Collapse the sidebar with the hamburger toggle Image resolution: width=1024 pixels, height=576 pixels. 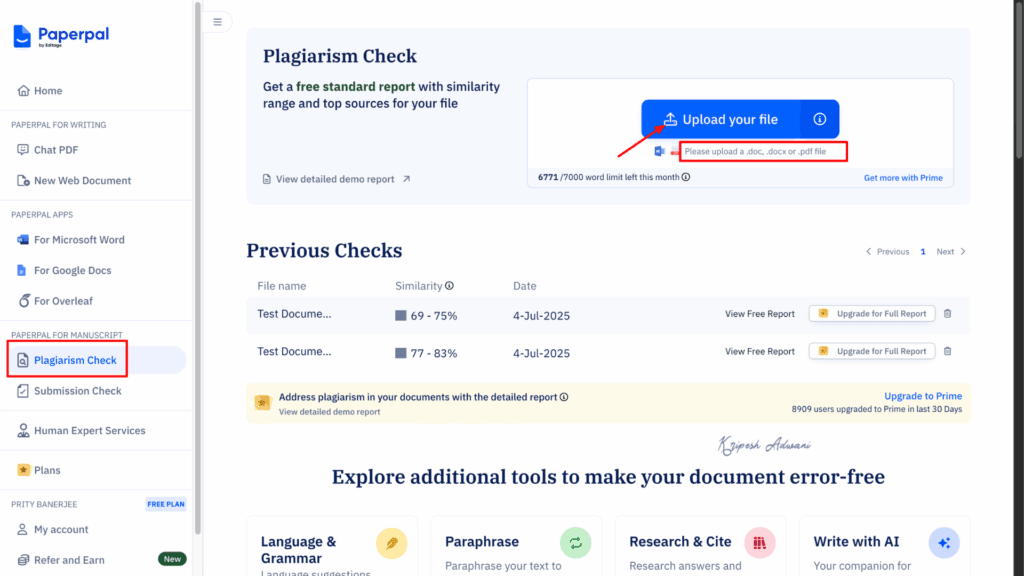point(217,21)
